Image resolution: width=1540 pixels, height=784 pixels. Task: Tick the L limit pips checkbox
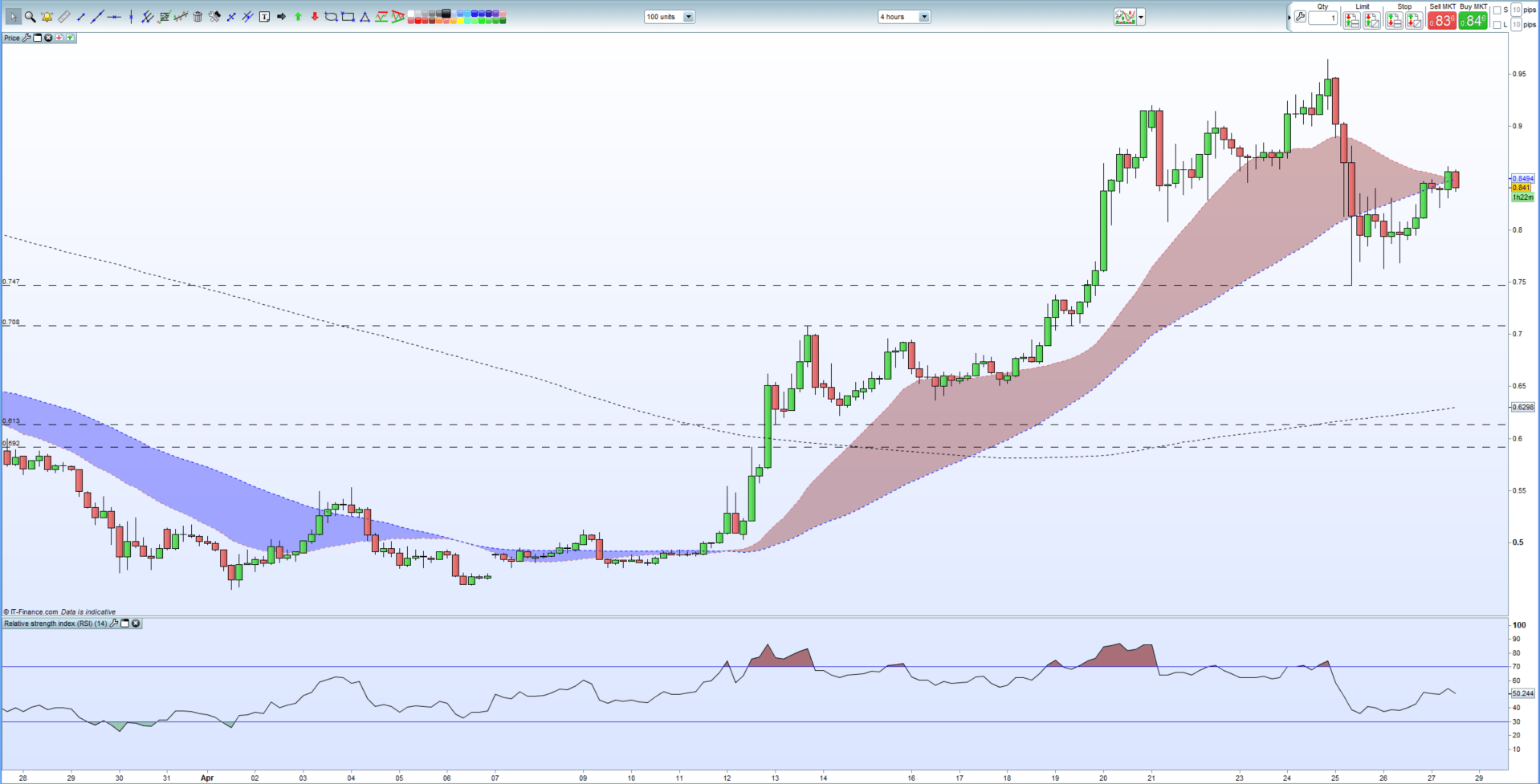[1497, 25]
